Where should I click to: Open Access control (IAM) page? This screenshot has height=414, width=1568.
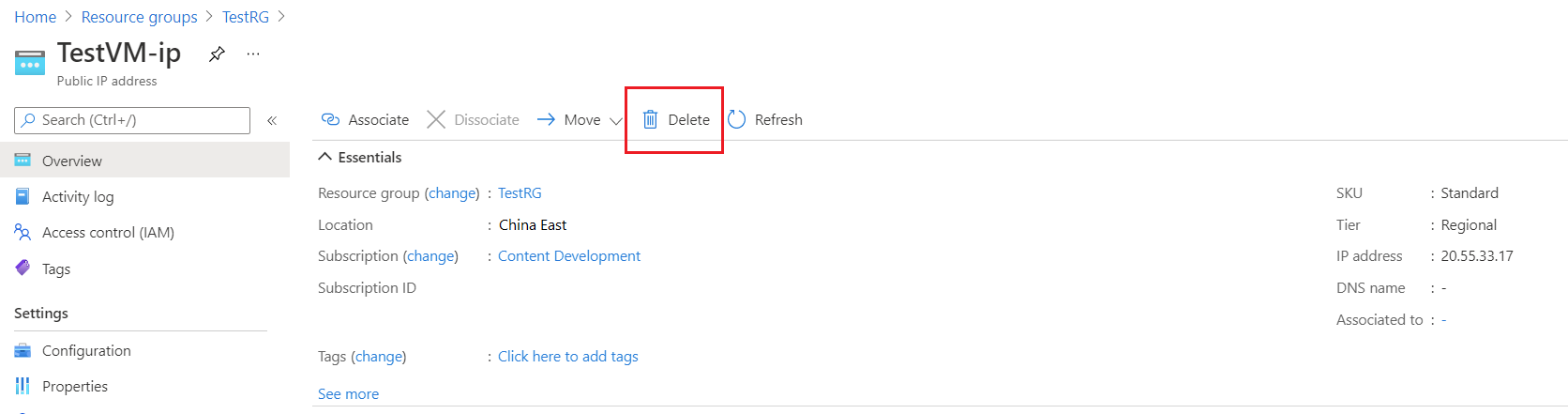click(x=108, y=233)
